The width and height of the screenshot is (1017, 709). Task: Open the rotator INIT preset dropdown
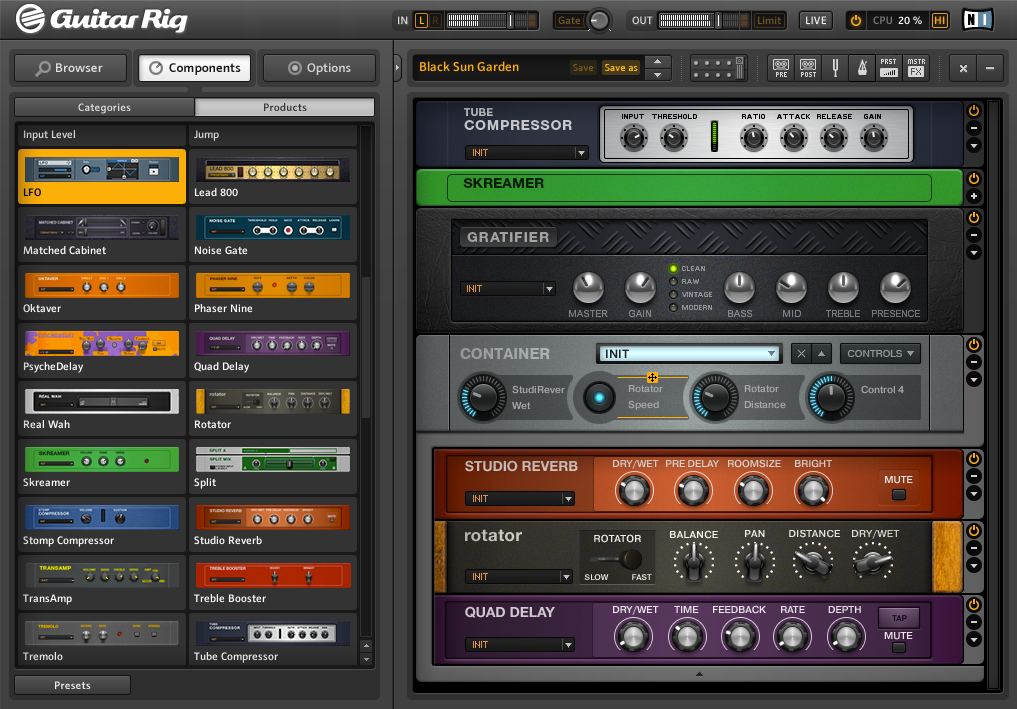click(518, 577)
